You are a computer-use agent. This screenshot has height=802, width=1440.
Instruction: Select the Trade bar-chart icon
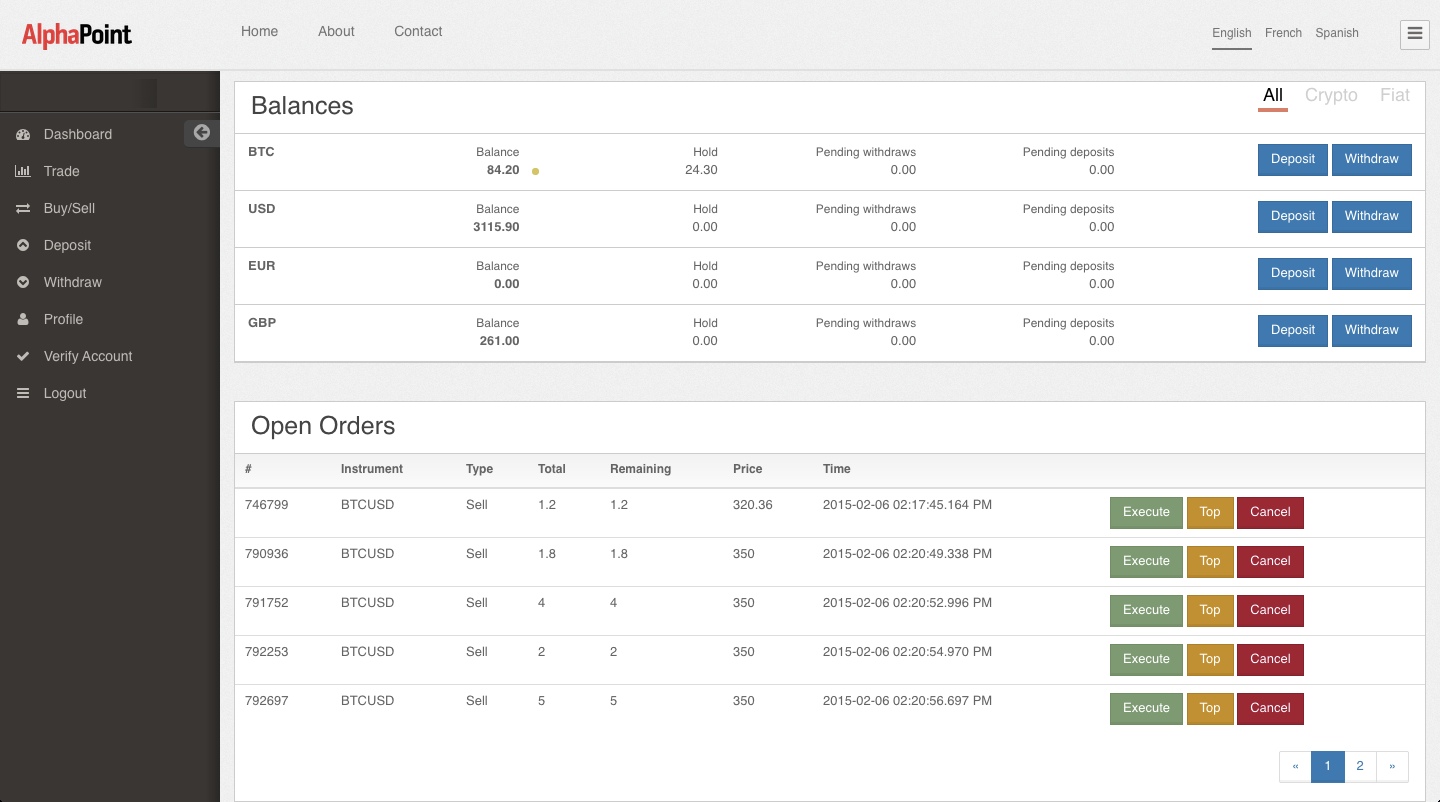coord(23,171)
